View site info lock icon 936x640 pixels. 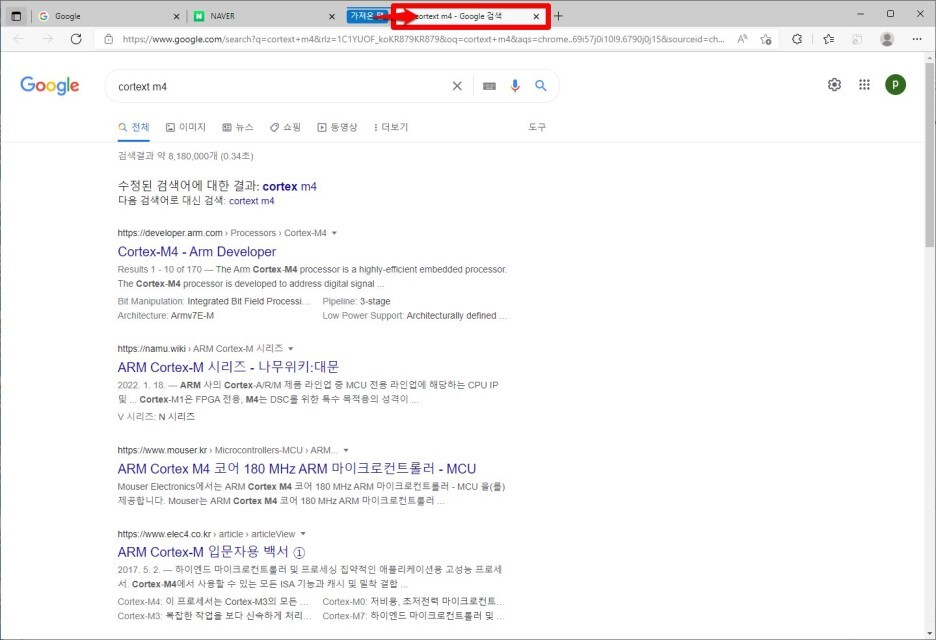[x=109, y=39]
